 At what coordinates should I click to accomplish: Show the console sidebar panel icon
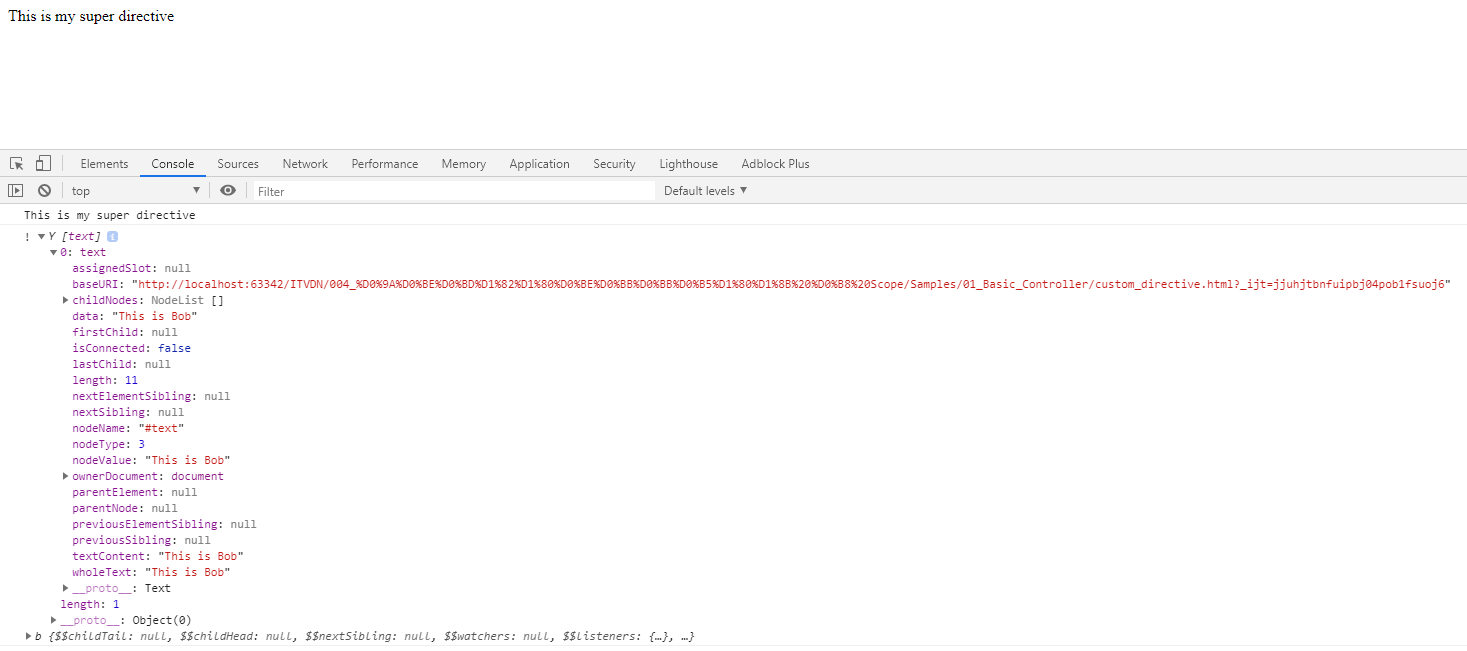click(16, 191)
